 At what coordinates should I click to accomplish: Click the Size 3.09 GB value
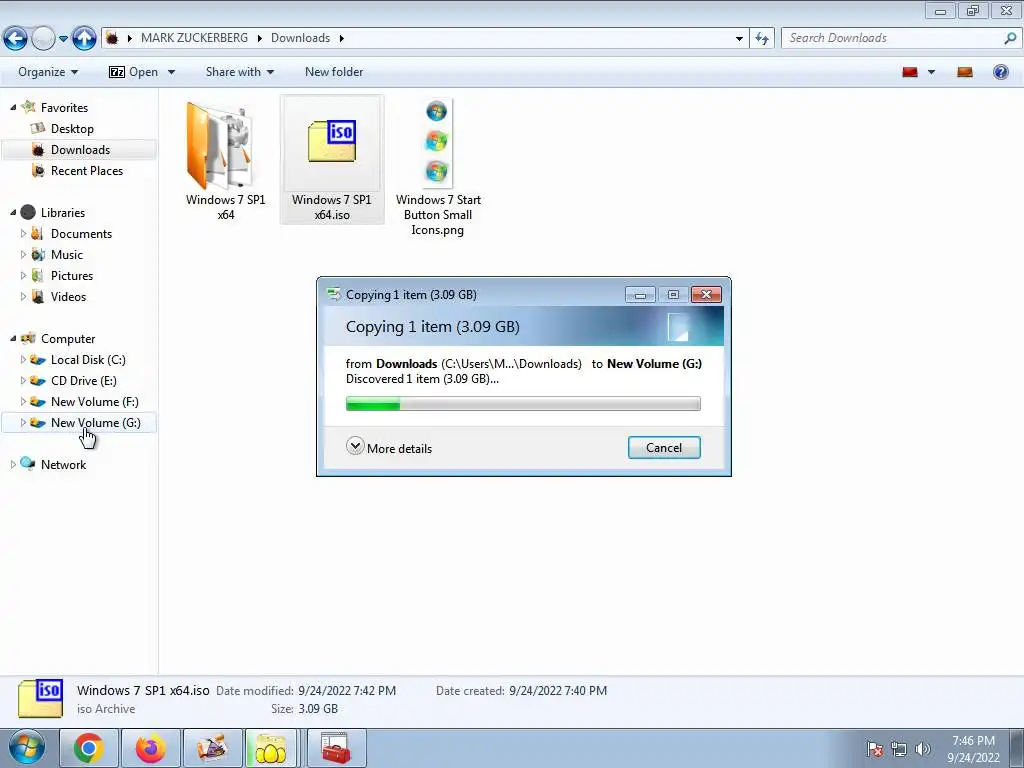click(x=318, y=709)
